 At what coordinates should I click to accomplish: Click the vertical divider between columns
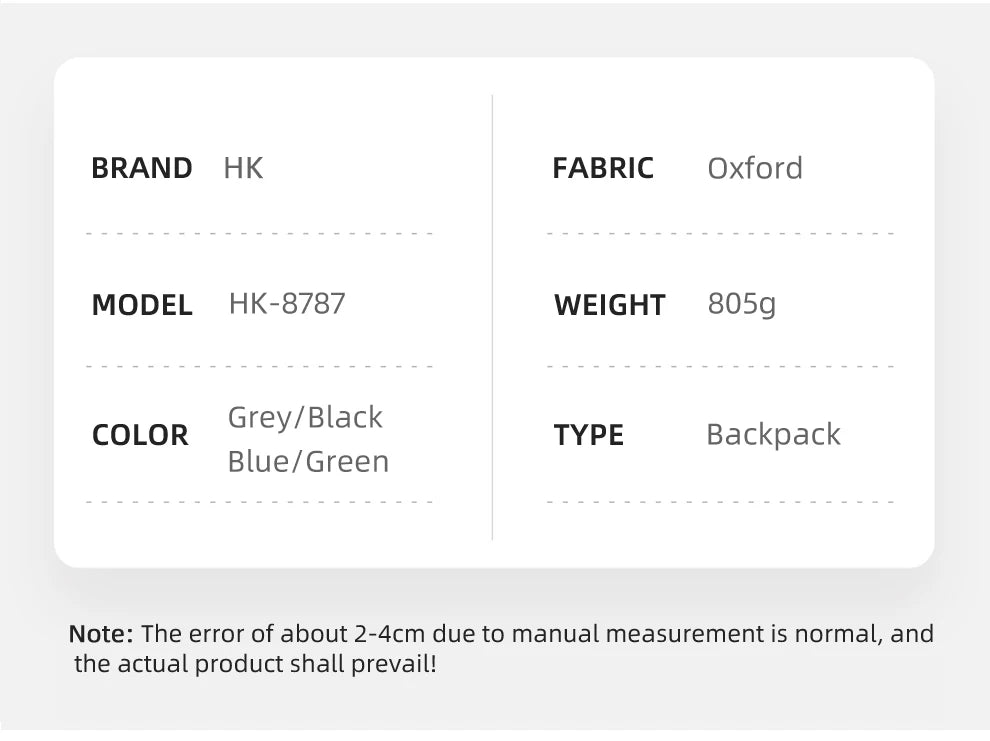click(x=493, y=318)
